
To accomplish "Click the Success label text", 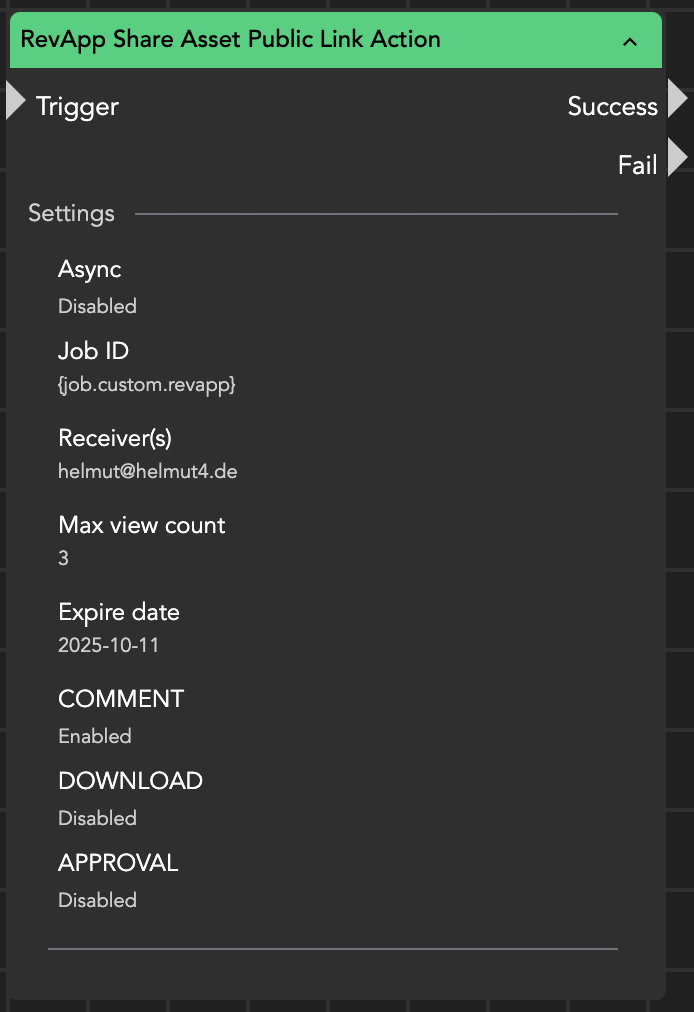I will click(612, 107).
